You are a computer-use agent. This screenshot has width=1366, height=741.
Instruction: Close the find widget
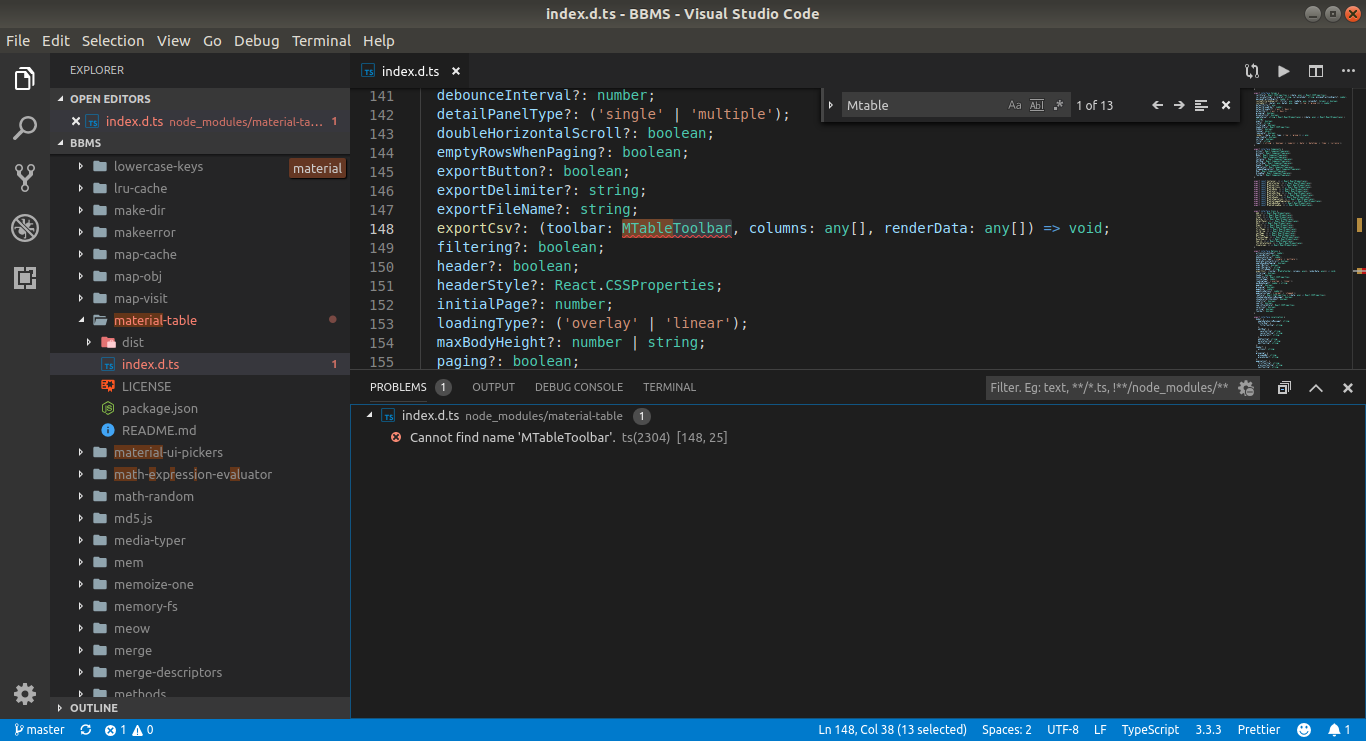pyautogui.click(x=1226, y=105)
